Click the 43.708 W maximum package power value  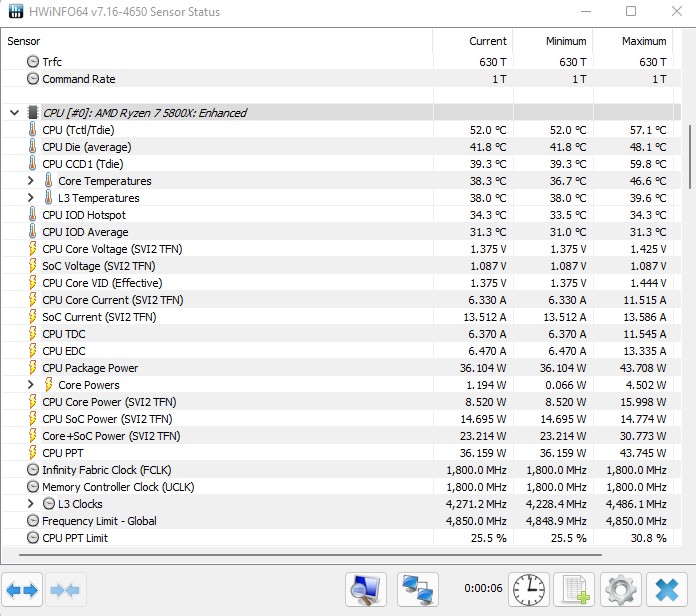click(643, 367)
